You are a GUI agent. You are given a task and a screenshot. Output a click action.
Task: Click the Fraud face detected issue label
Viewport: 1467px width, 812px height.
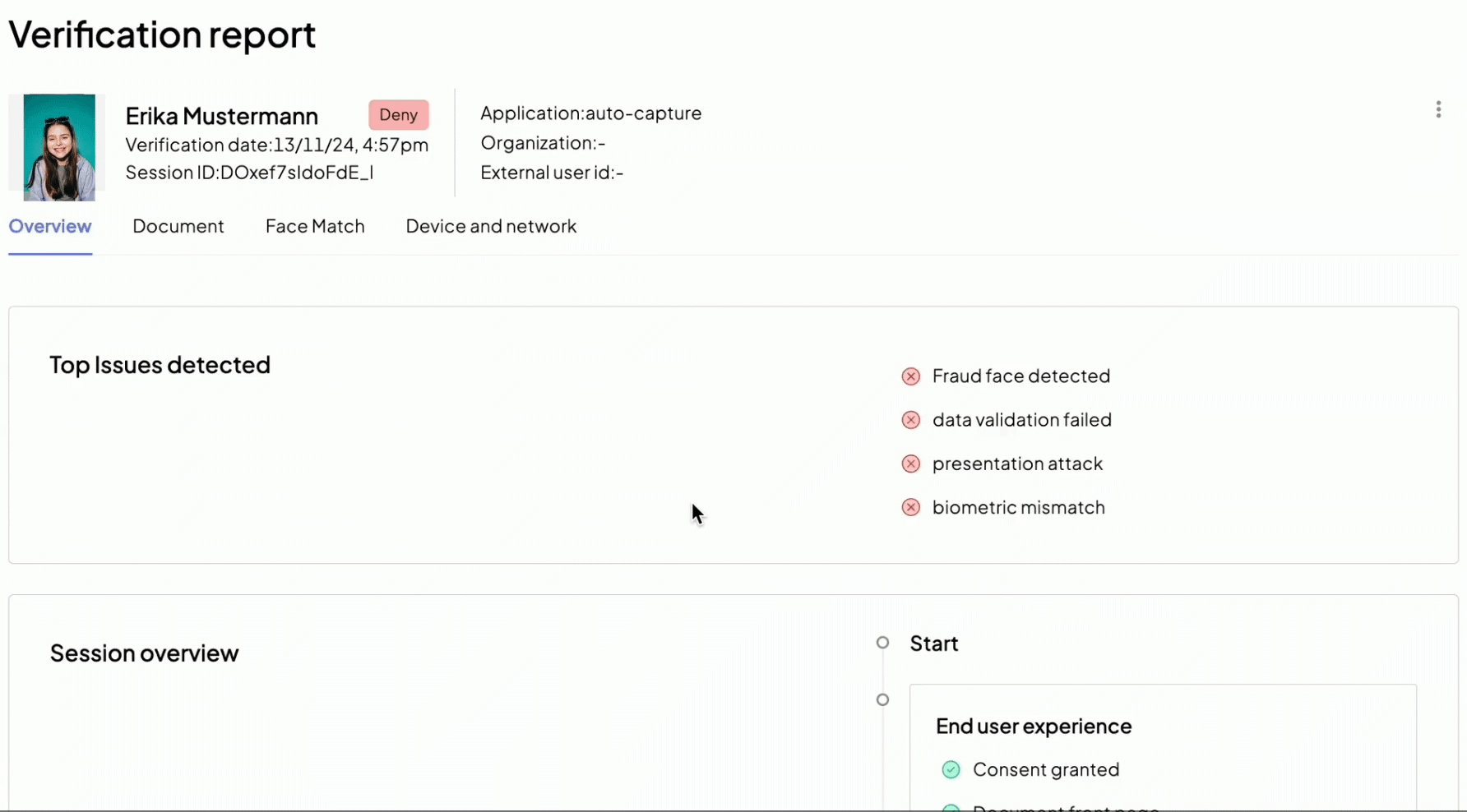pos(1020,376)
